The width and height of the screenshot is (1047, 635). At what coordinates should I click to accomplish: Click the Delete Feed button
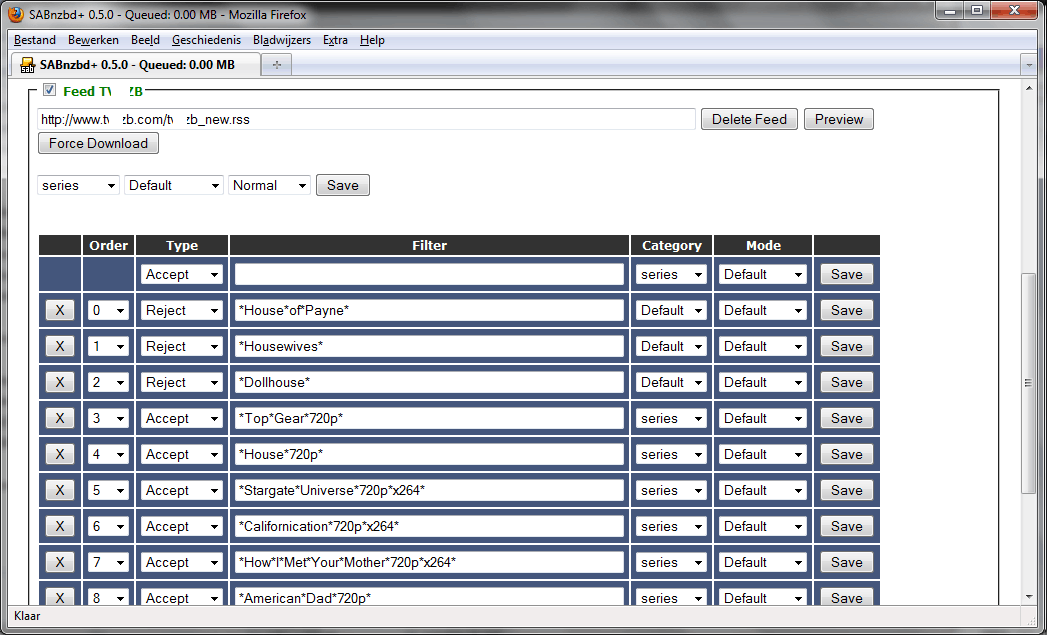pyautogui.click(x=749, y=120)
